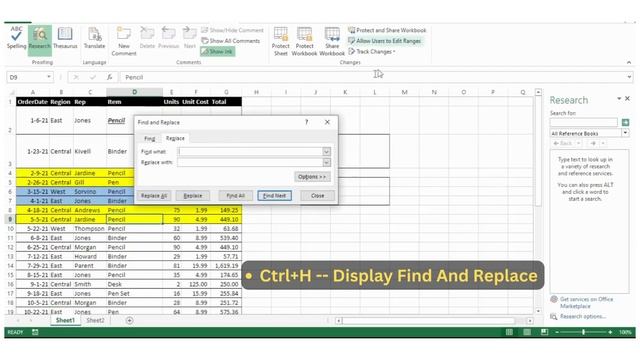Click the Share Workbook icon
Image resolution: width=640 pixels, height=360 pixels.
click(x=332, y=41)
